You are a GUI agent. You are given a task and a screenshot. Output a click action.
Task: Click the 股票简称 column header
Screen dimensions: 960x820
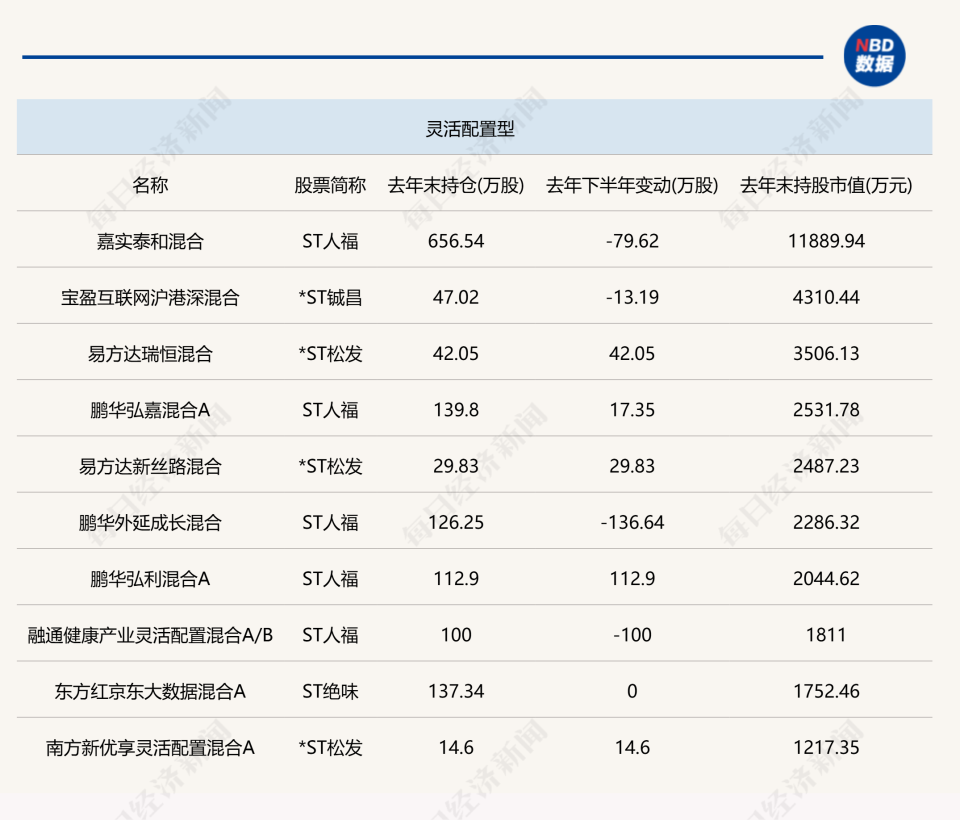(x=330, y=185)
